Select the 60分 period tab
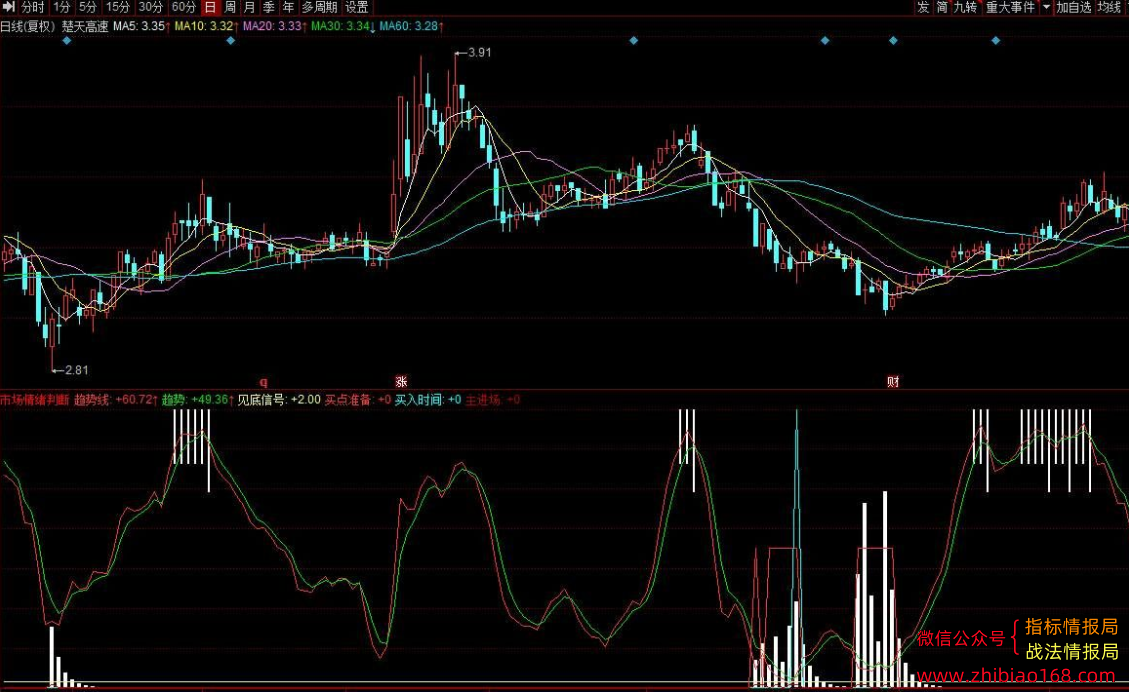 (x=184, y=7)
